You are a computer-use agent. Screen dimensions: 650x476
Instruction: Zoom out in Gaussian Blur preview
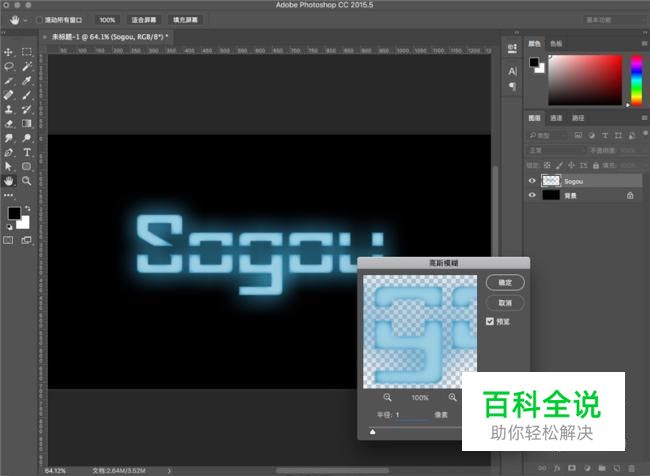pyautogui.click(x=387, y=397)
